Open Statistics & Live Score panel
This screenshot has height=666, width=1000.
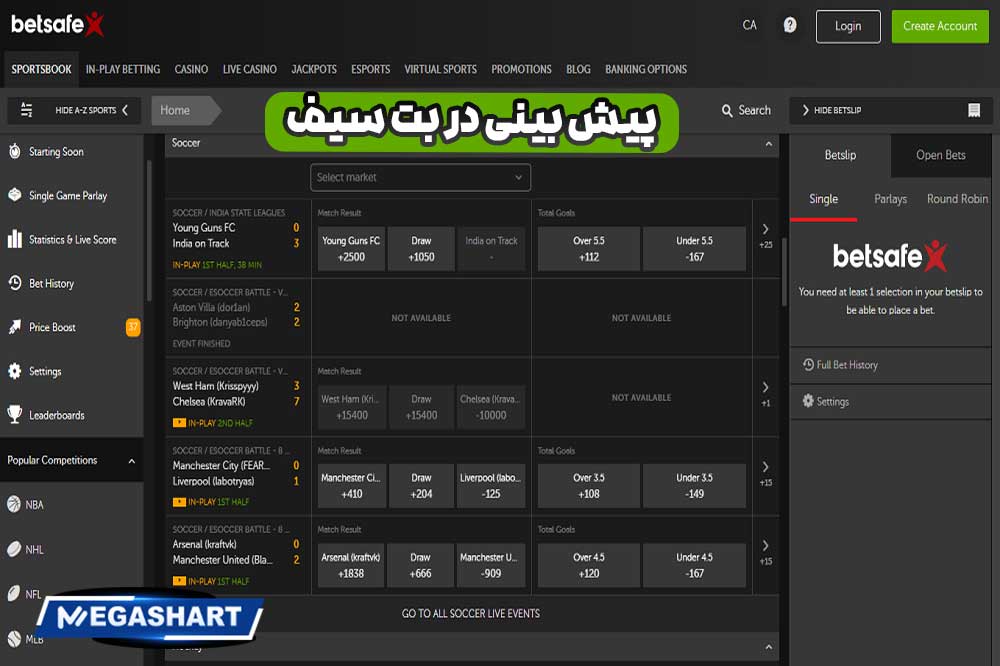click(13, 240)
